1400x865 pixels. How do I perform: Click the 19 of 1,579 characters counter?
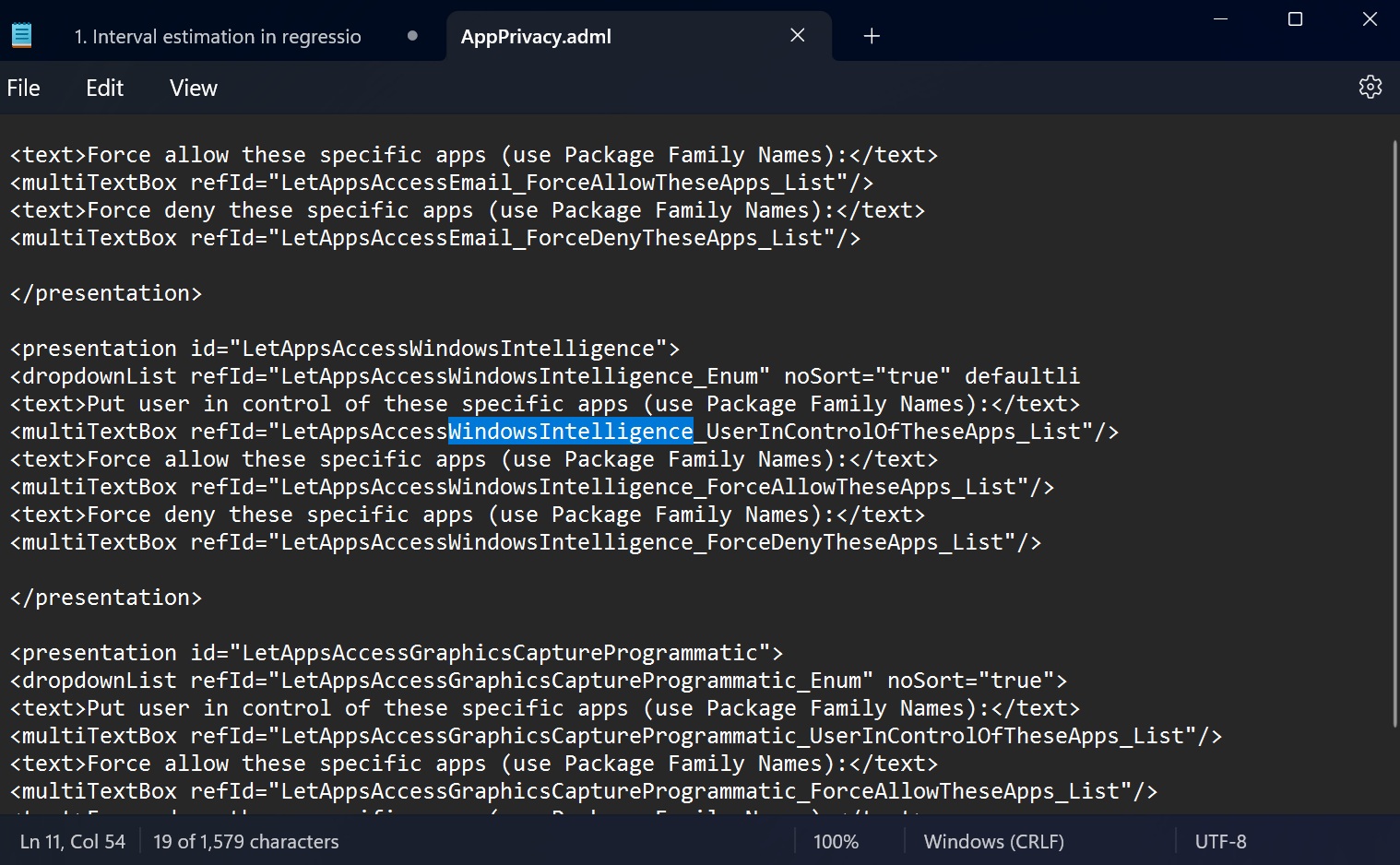[246, 842]
